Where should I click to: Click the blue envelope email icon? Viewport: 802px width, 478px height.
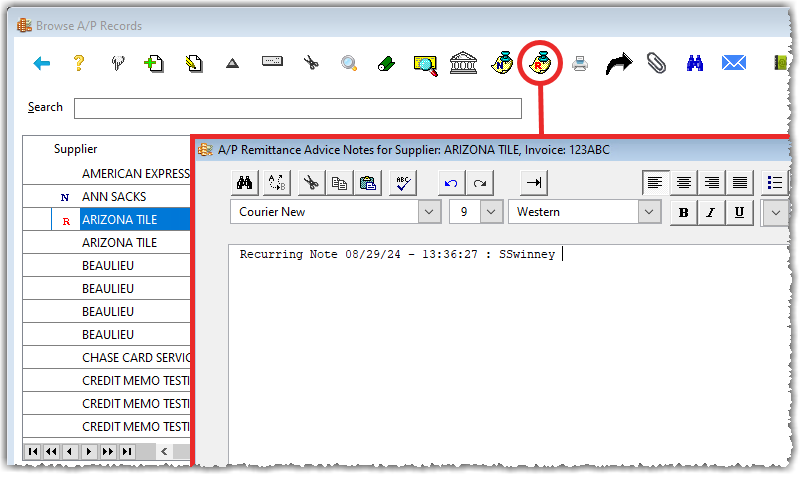pos(733,63)
